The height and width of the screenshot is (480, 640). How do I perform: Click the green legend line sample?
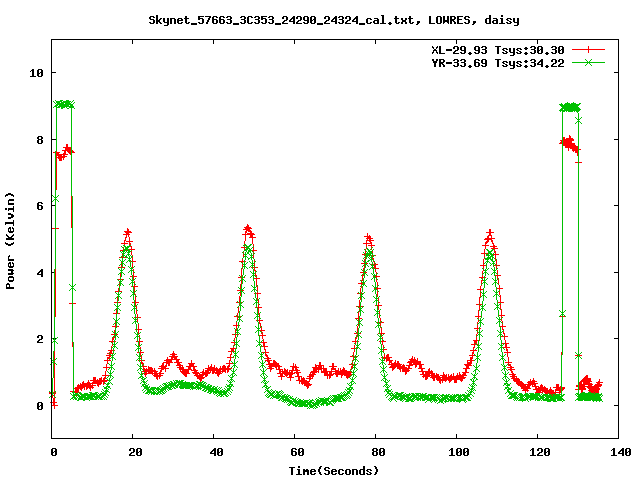588,62
